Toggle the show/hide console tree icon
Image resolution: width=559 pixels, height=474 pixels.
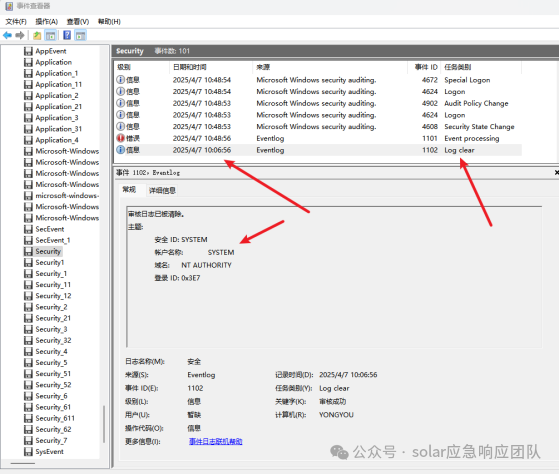(51, 35)
